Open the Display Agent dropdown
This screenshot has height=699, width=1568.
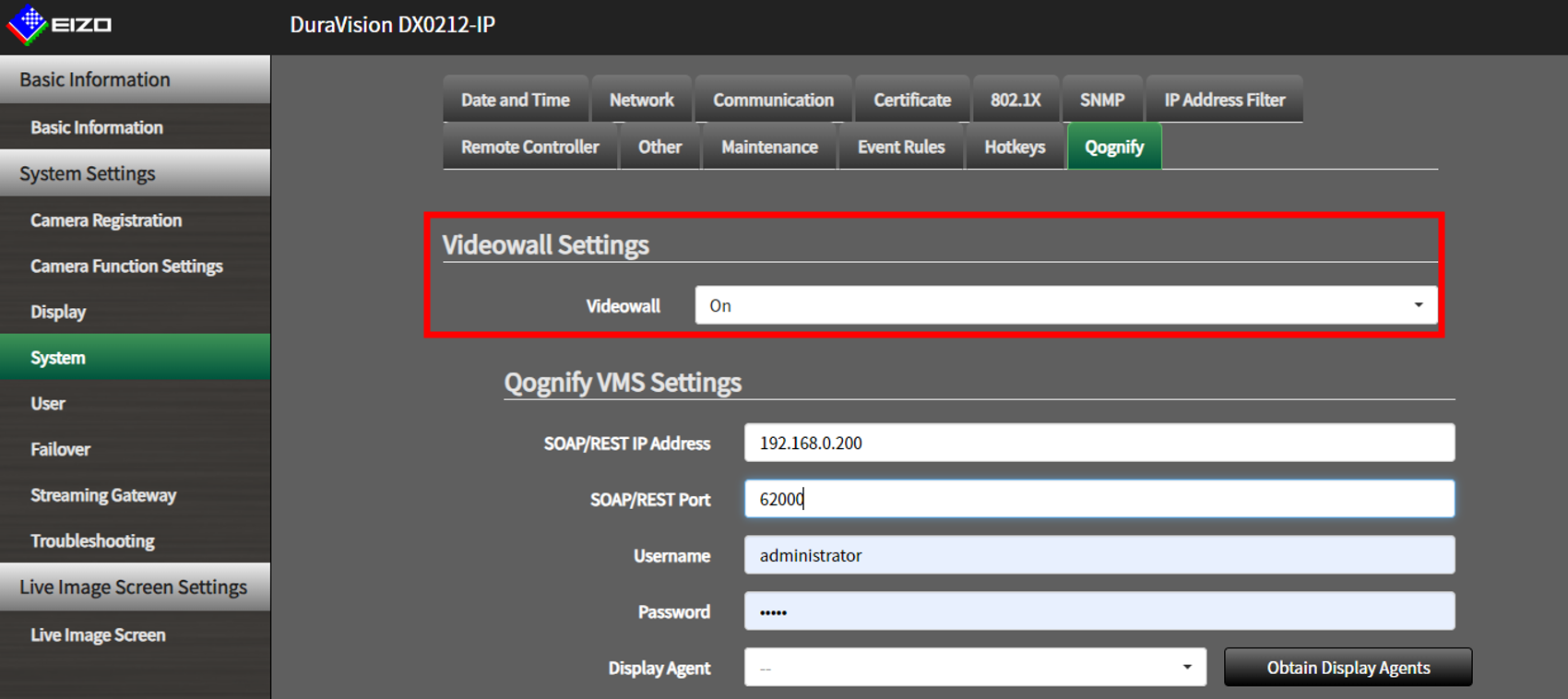975,668
